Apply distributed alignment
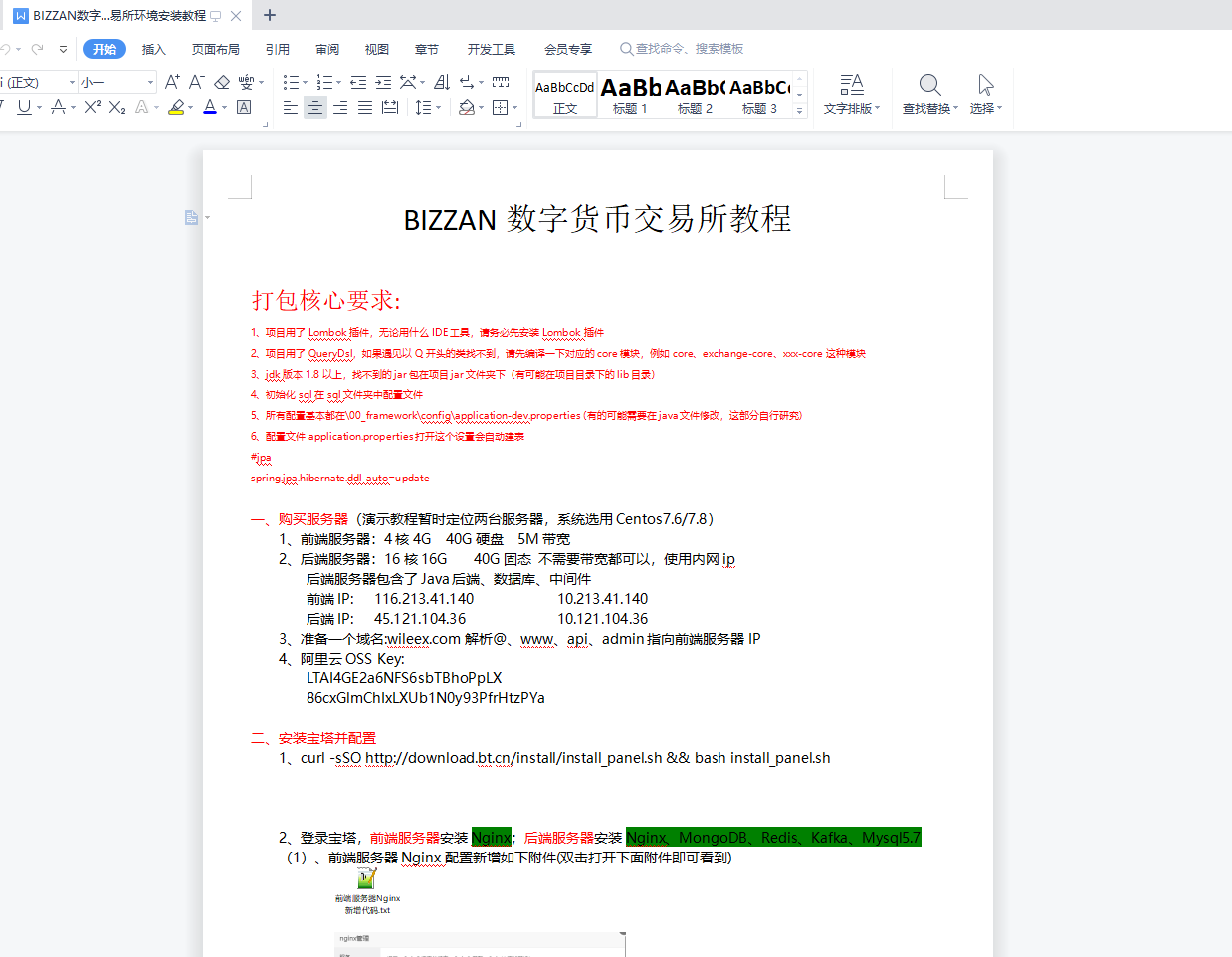This screenshot has width=1232, height=957. point(390,107)
